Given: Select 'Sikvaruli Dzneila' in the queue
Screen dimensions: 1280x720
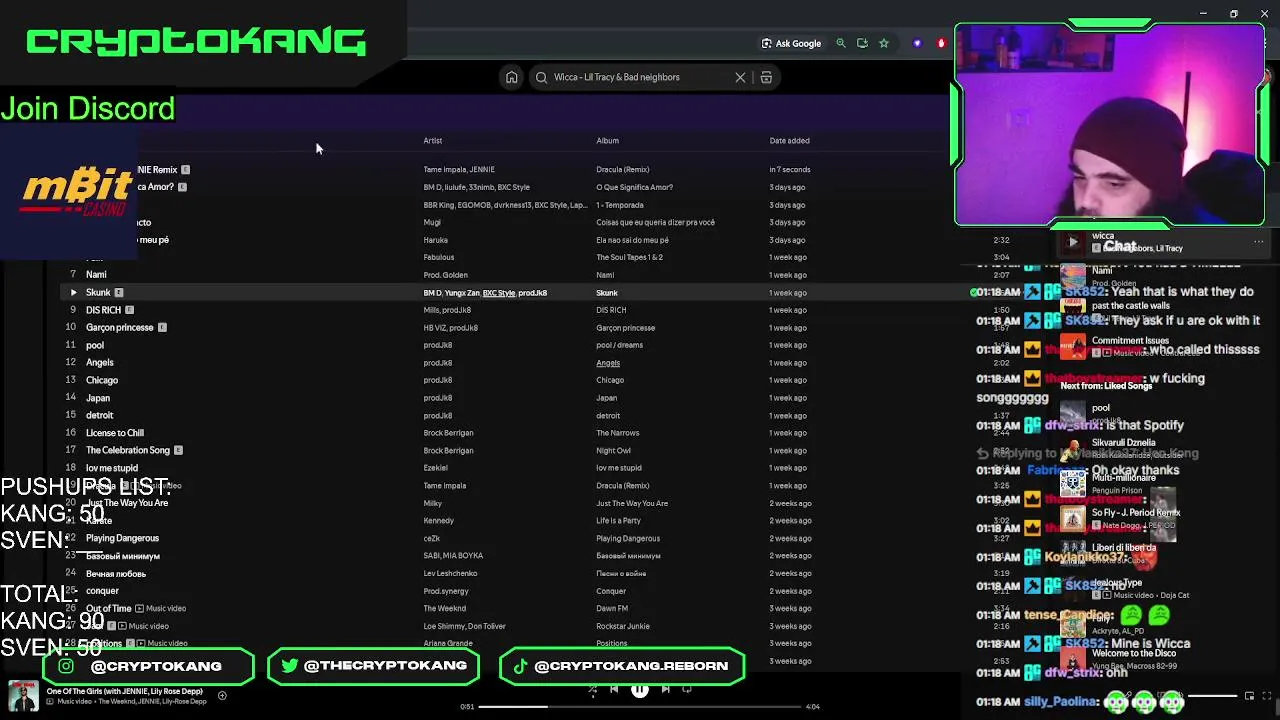Looking at the screenshot, I should click(1124, 442).
